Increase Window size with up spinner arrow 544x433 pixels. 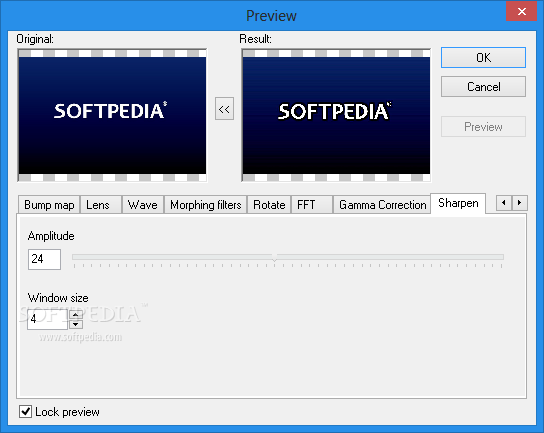(x=76, y=315)
